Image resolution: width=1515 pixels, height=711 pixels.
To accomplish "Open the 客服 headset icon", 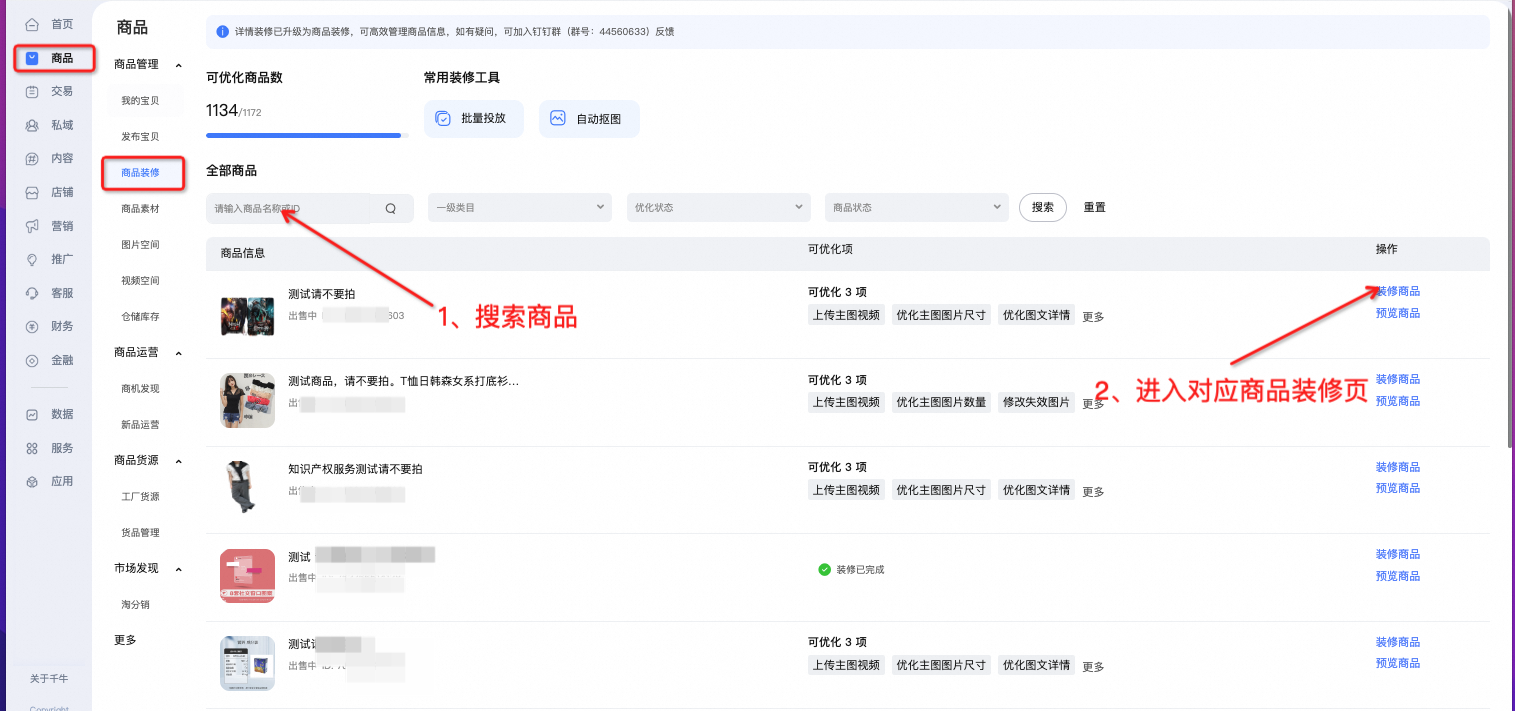I will (32, 293).
